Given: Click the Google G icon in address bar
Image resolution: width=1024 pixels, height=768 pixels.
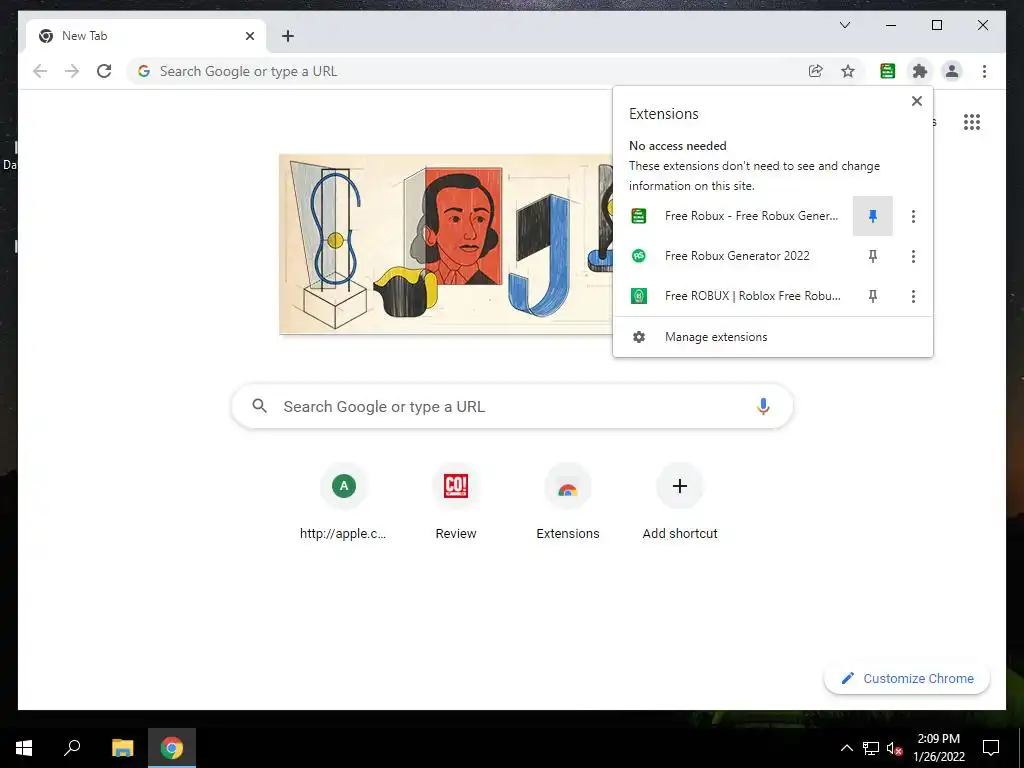Looking at the screenshot, I should 144,71.
